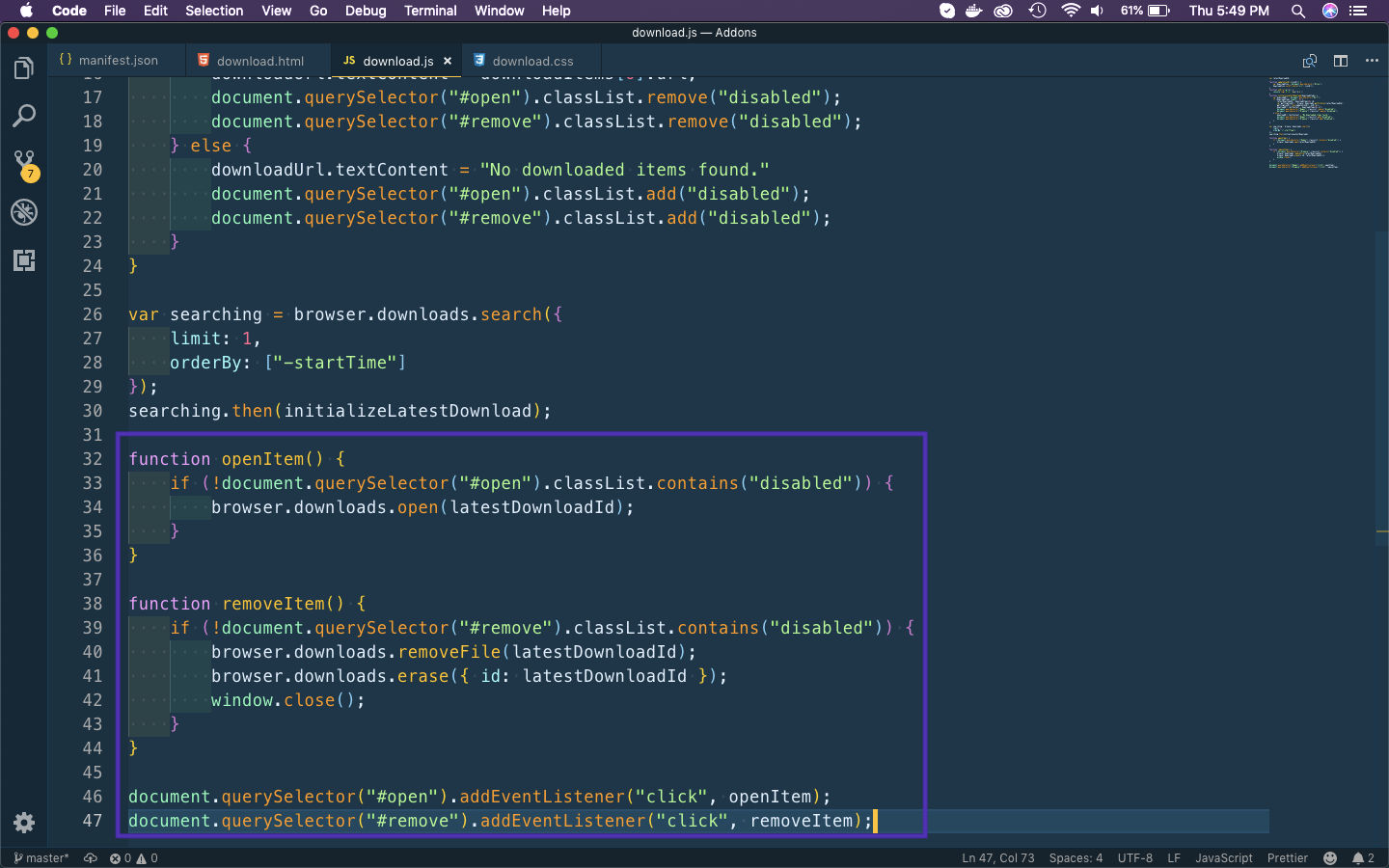Open Source Control view with 7 changes
The height and width of the screenshot is (868, 1389).
click(x=24, y=165)
